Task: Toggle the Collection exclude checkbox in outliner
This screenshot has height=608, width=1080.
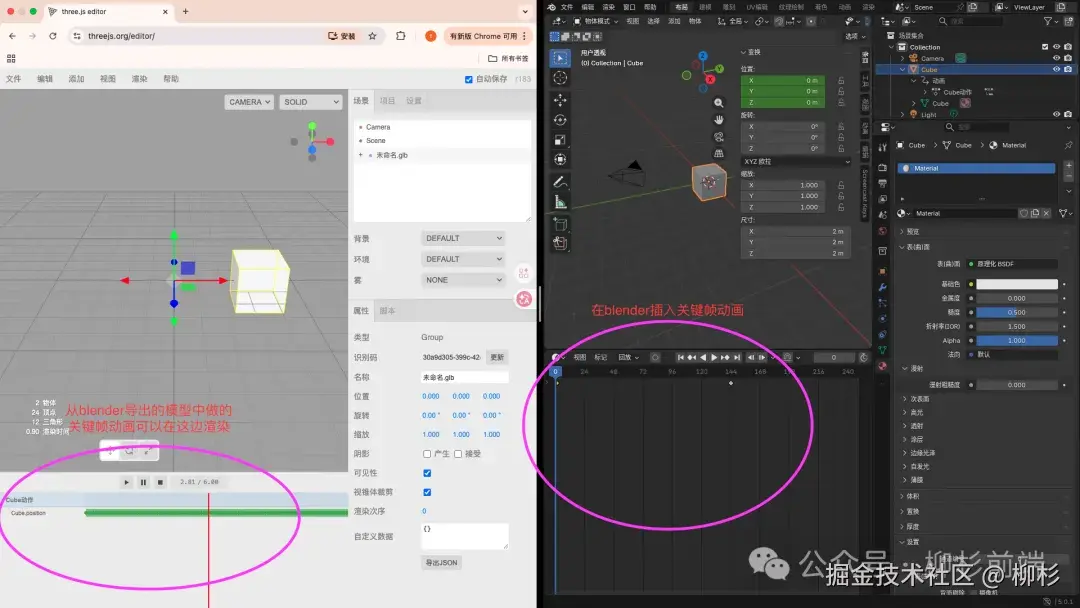Action: tap(1045, 48)
